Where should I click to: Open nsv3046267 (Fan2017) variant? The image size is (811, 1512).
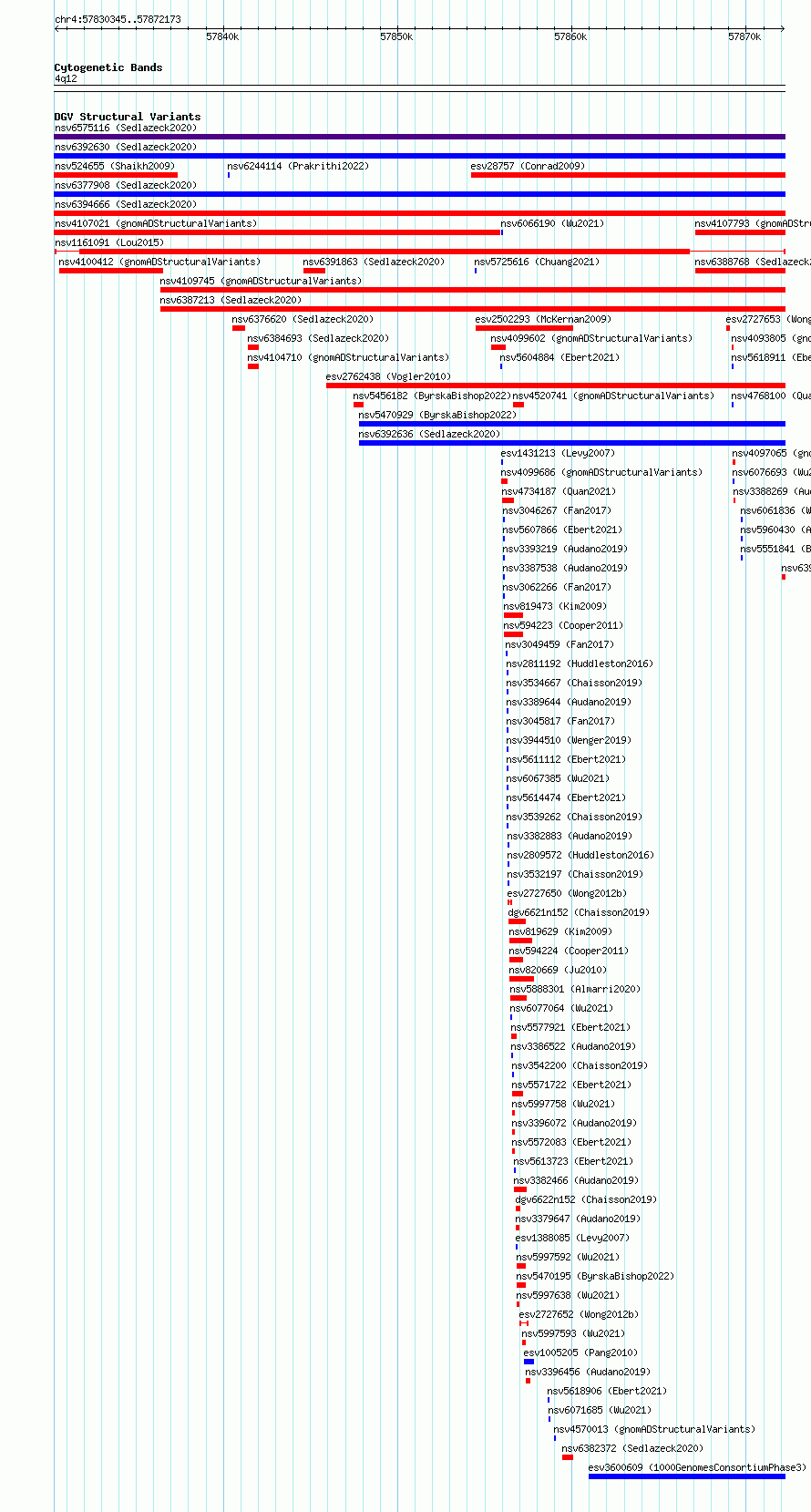[557, 510]
